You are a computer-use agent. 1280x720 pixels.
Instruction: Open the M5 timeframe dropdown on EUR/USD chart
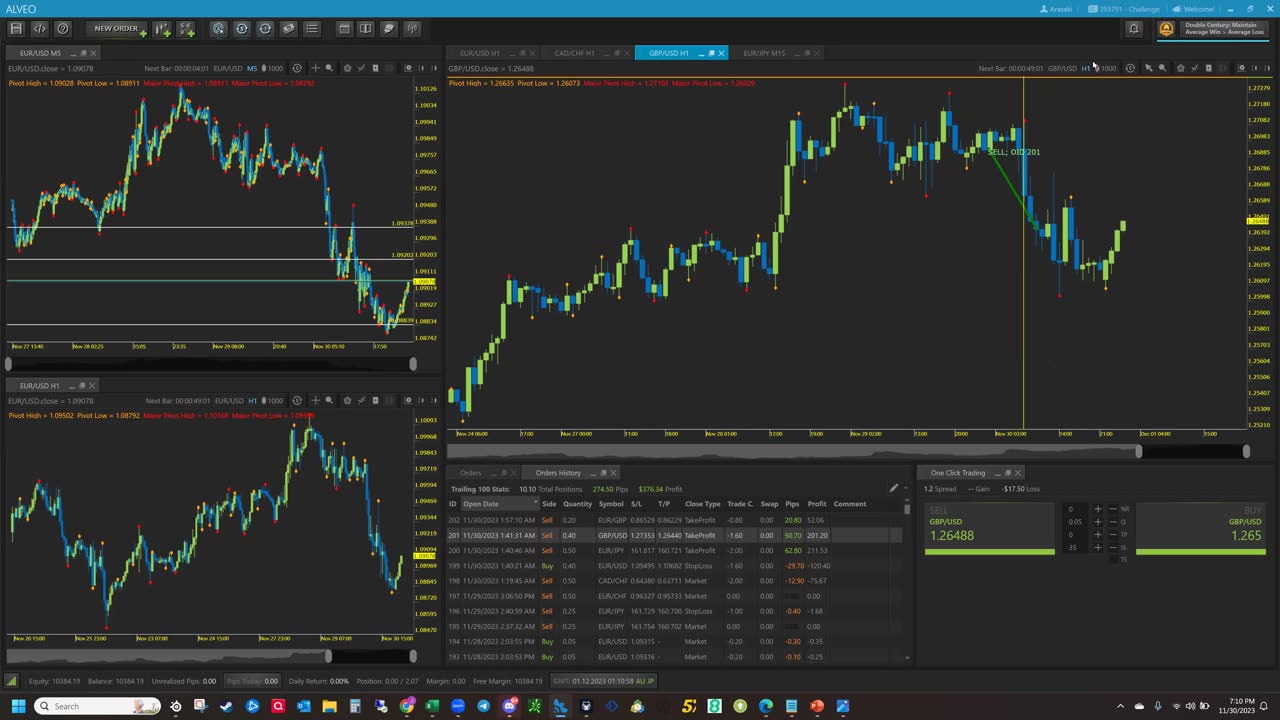[x=252, y=68]
